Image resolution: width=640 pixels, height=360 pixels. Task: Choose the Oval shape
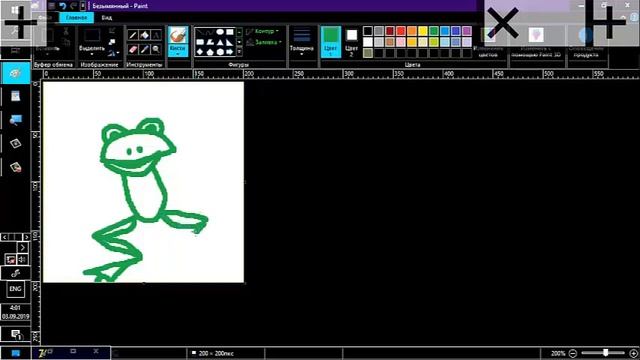[x=220, y=32]
